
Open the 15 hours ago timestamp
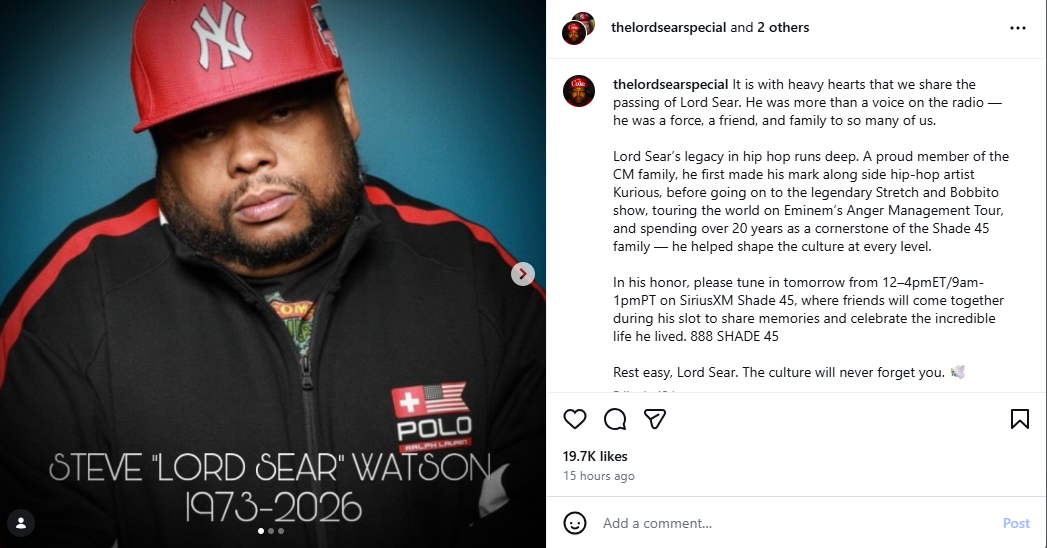click(x=598, y=476)
